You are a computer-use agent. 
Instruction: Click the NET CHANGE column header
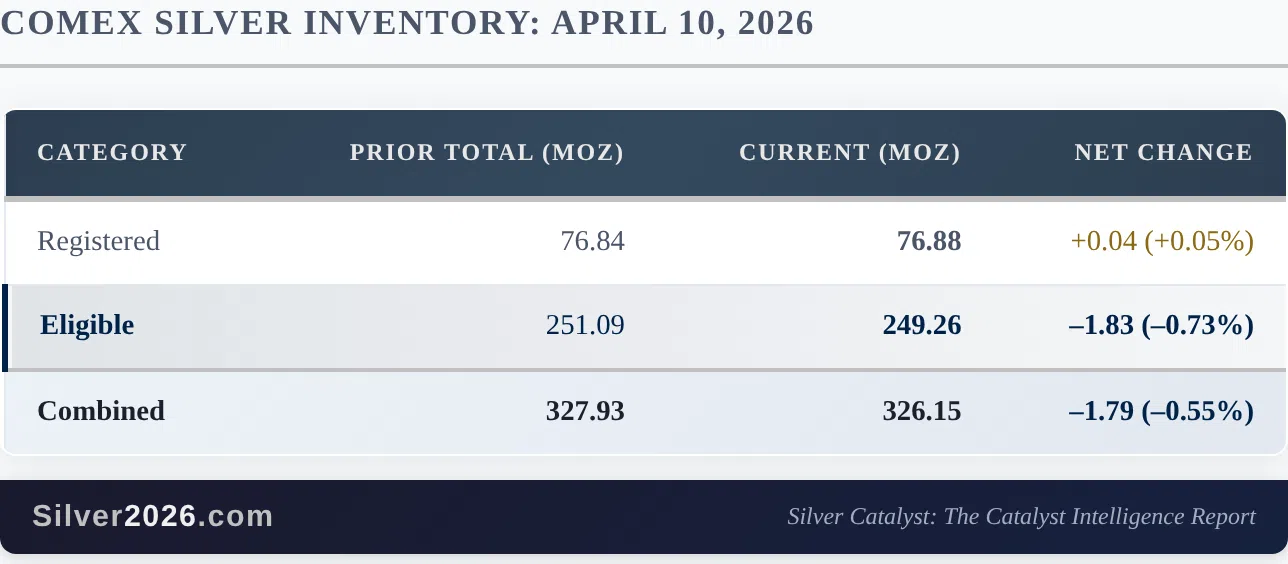point(1163,152)
